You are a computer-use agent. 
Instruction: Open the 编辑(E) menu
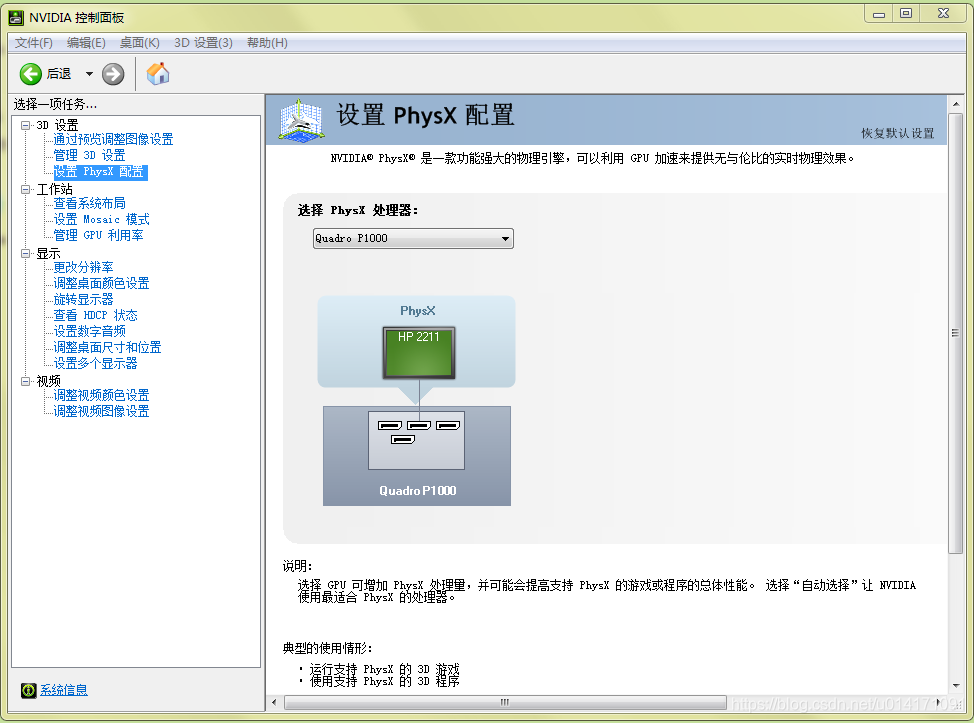86,43
